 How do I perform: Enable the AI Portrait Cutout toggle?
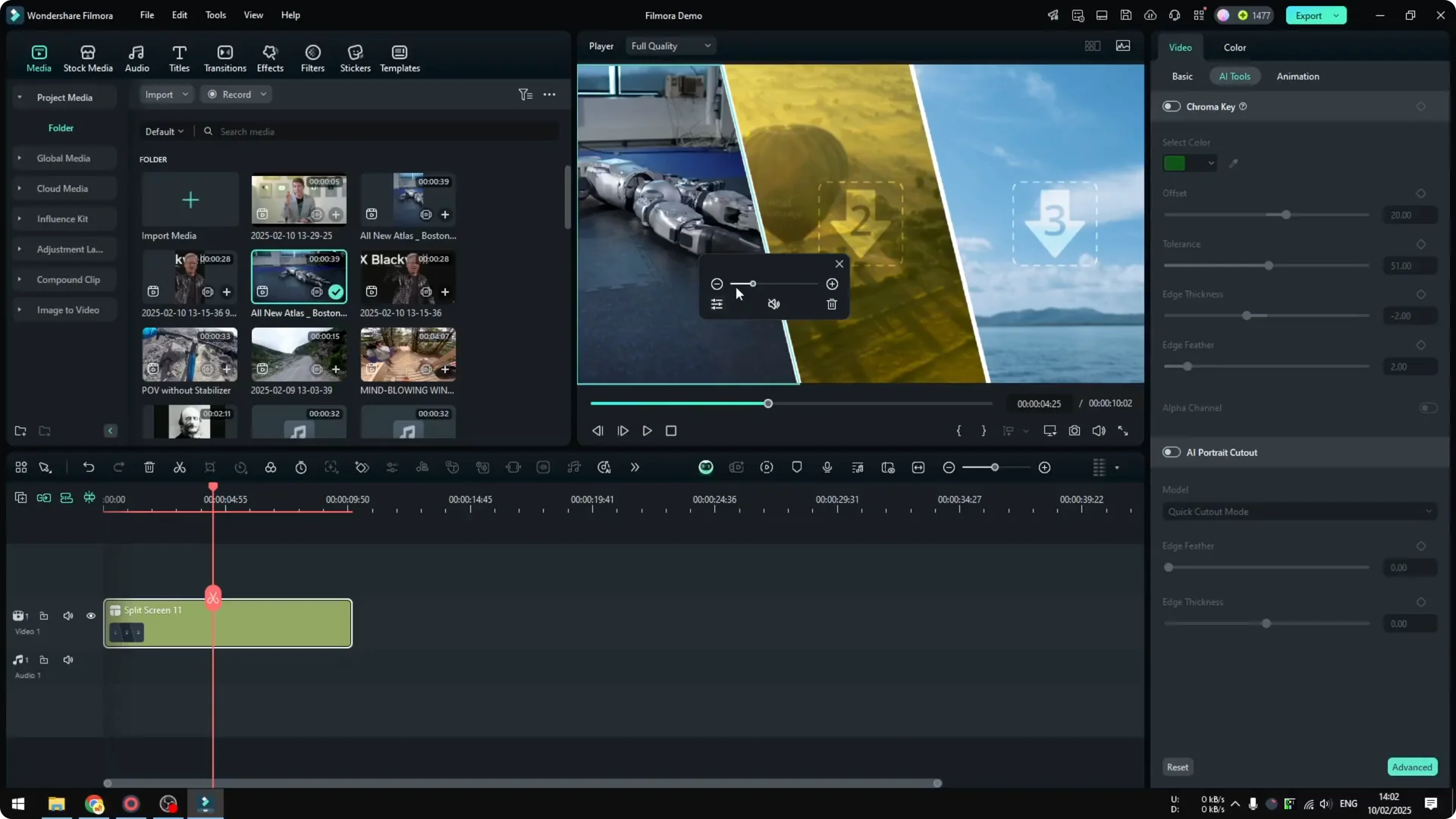tap(1172, 453)
